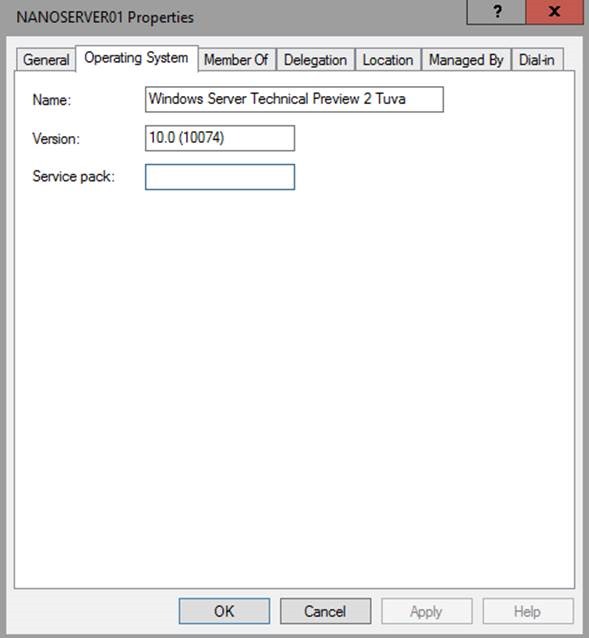Image resolution: width=589 pixels, height=638 pixels.
Task: Go to the Delegation tab
Action: (x=315, y=60)
